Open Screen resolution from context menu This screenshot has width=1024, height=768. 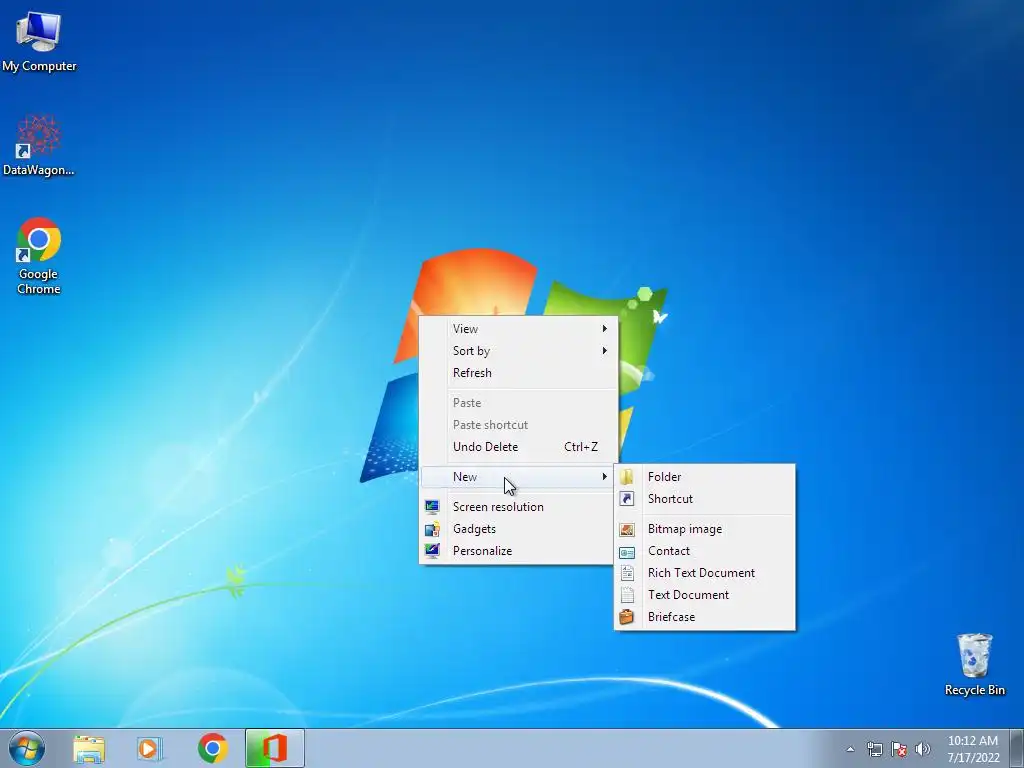pyautogui.click(x=518, y=507)
